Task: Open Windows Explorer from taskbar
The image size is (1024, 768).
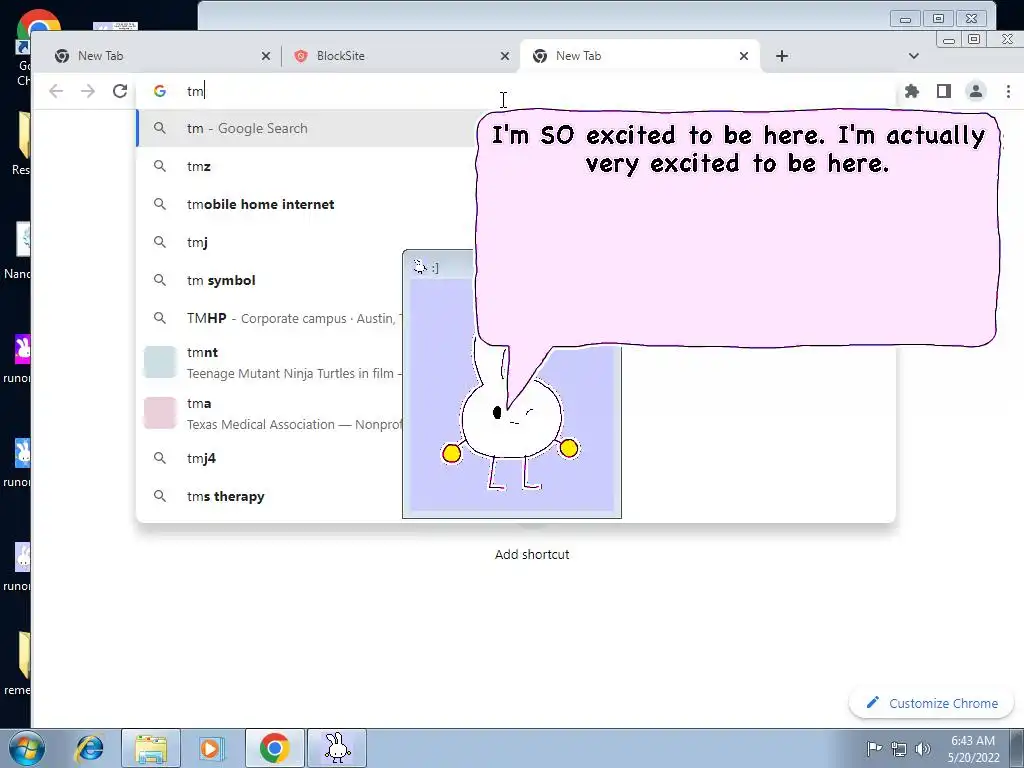Action: click(151, 748)
